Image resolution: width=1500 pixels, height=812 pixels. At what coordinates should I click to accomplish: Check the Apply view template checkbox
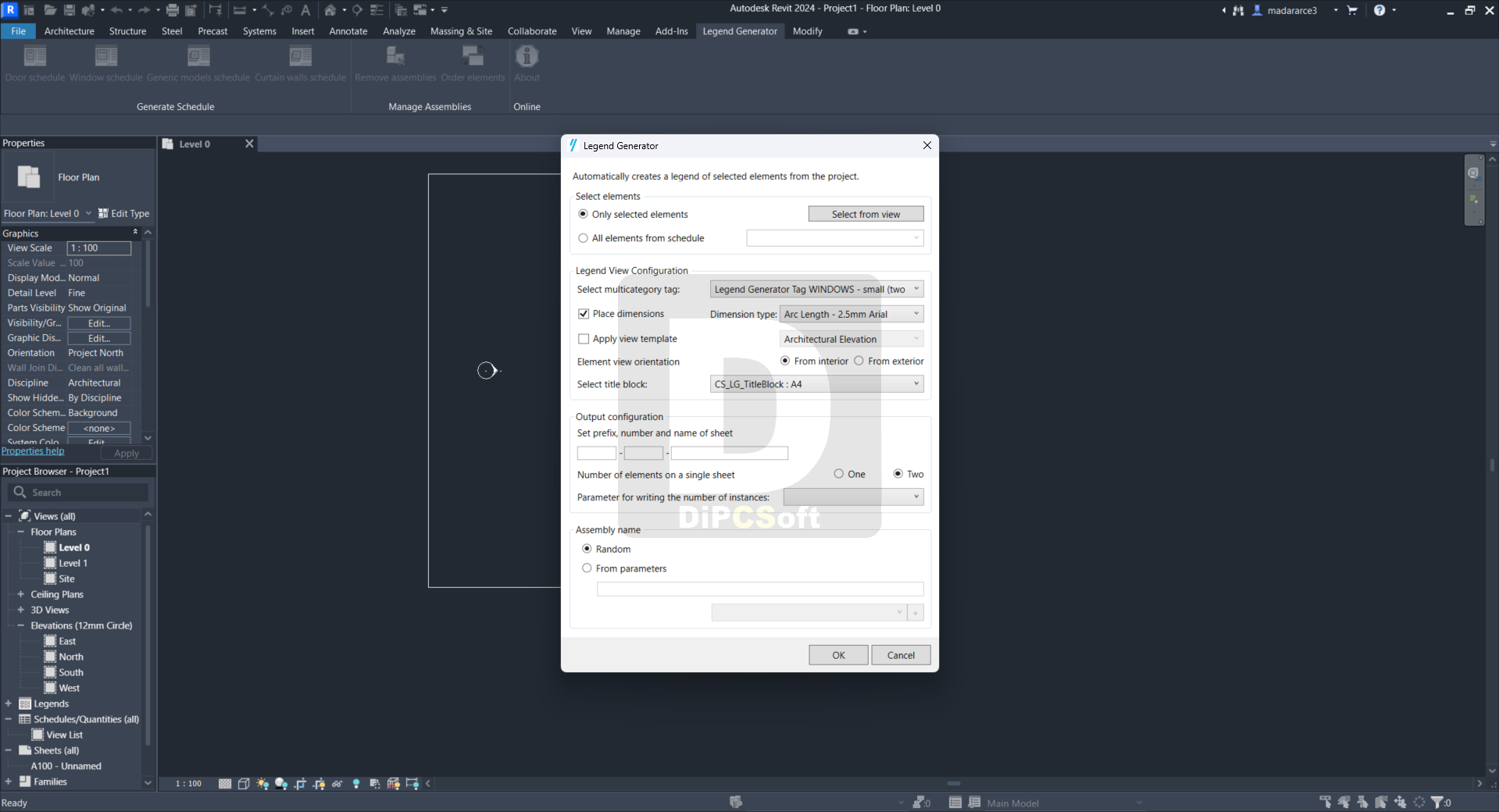[x=584, y=339]
